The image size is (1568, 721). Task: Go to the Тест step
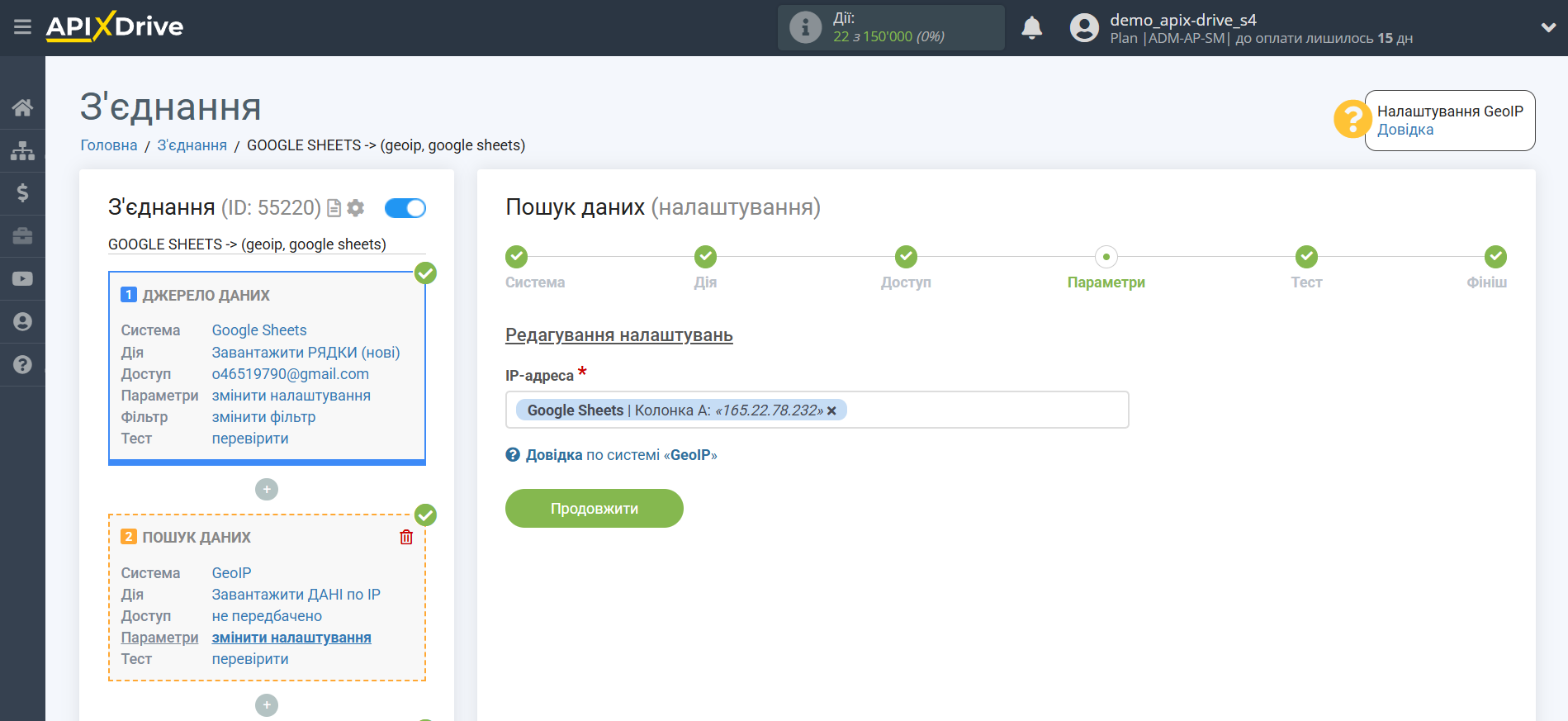(x=1306, y=257)
